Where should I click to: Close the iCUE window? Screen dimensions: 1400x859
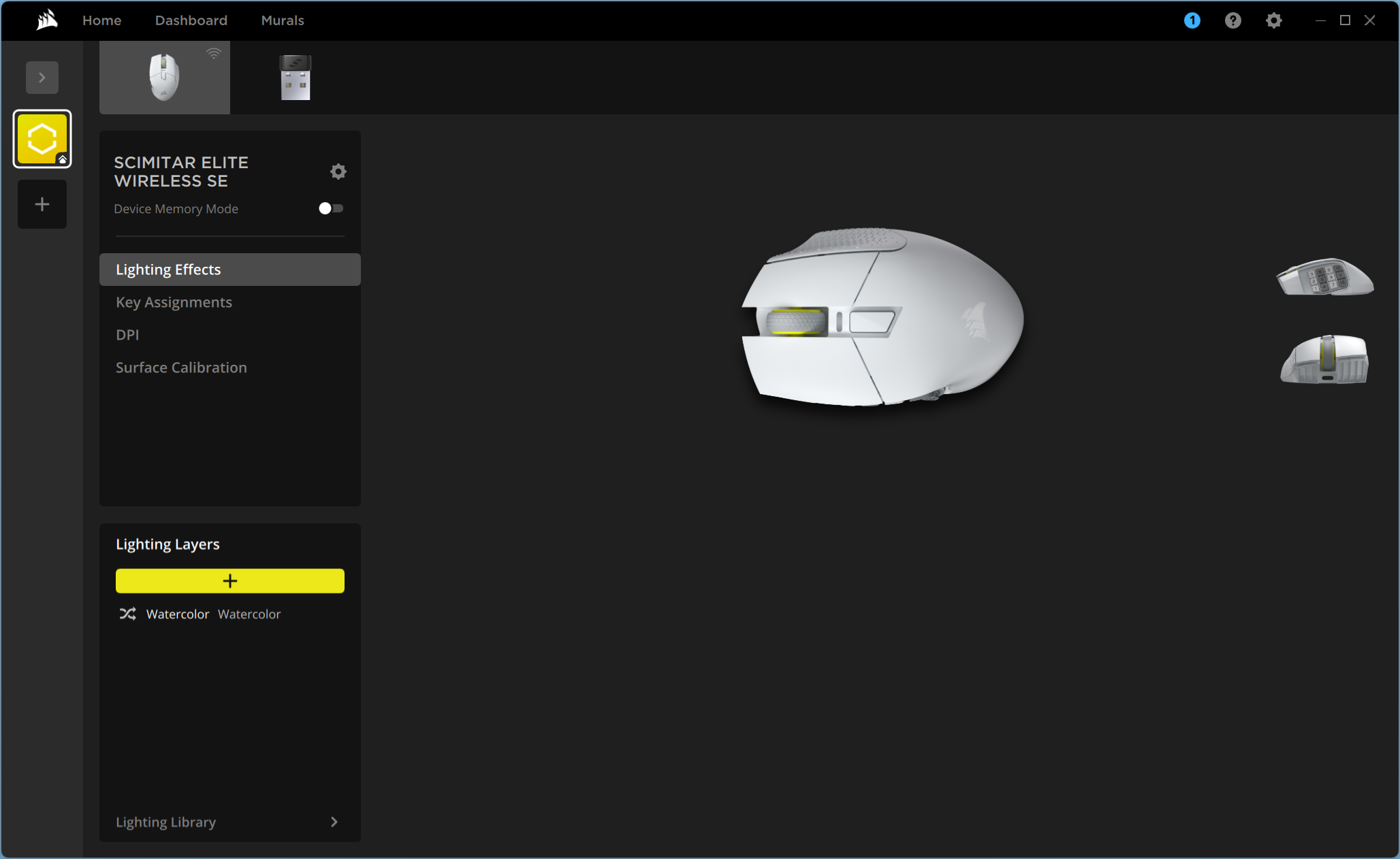pos(1370,20)
